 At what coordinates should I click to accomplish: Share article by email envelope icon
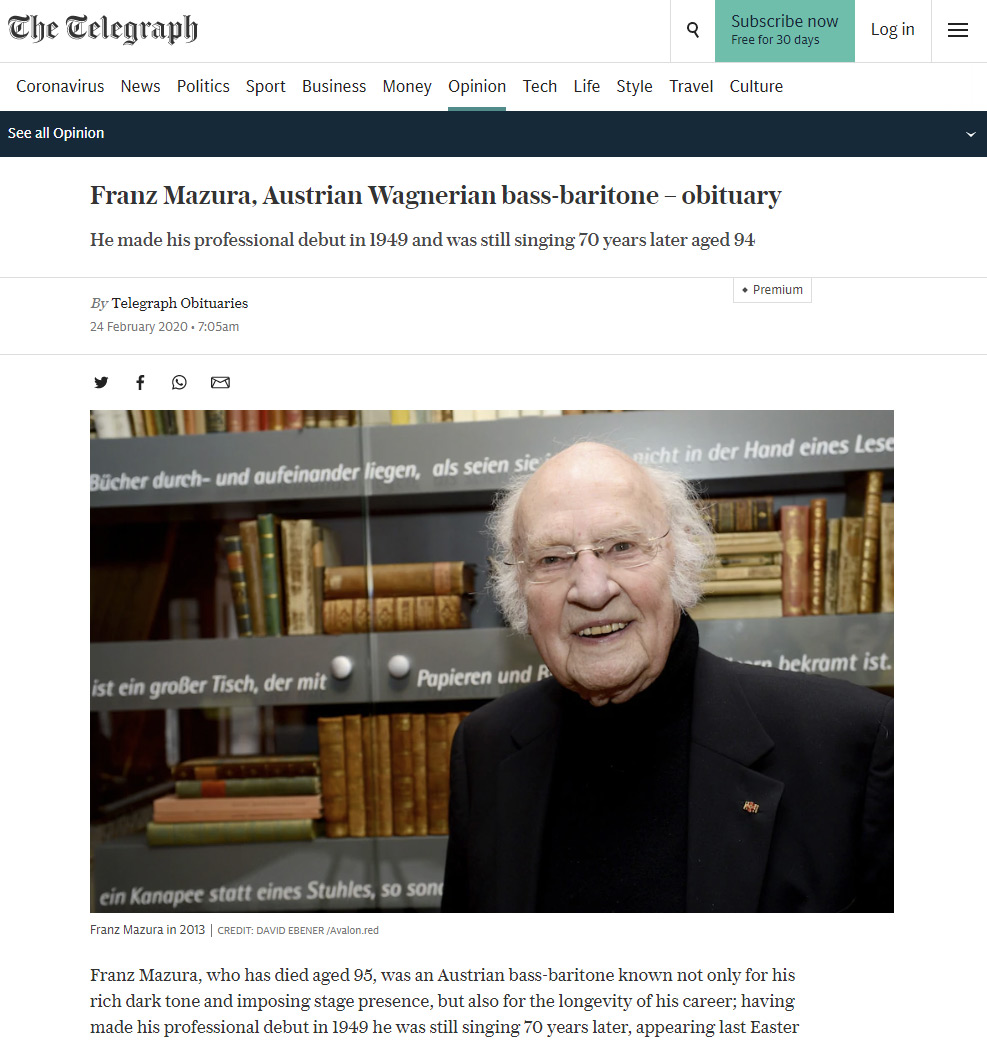click(220, 382)
